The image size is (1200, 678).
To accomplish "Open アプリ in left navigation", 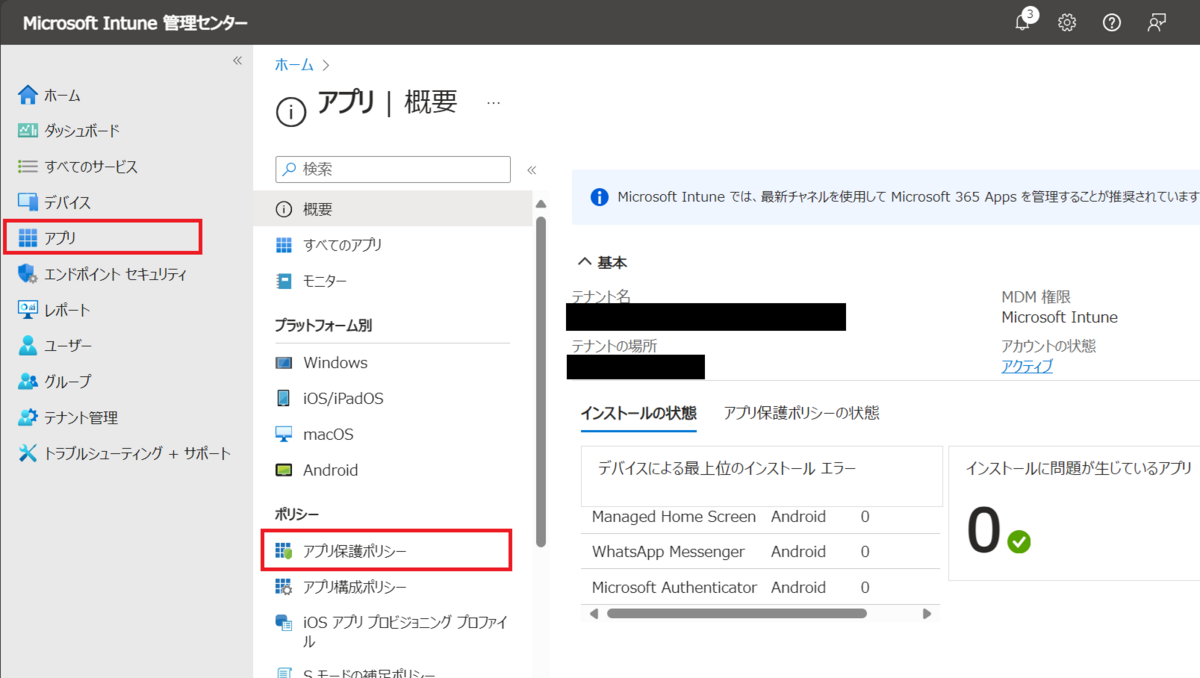I will pyautogui.click(x=103, y=237).
